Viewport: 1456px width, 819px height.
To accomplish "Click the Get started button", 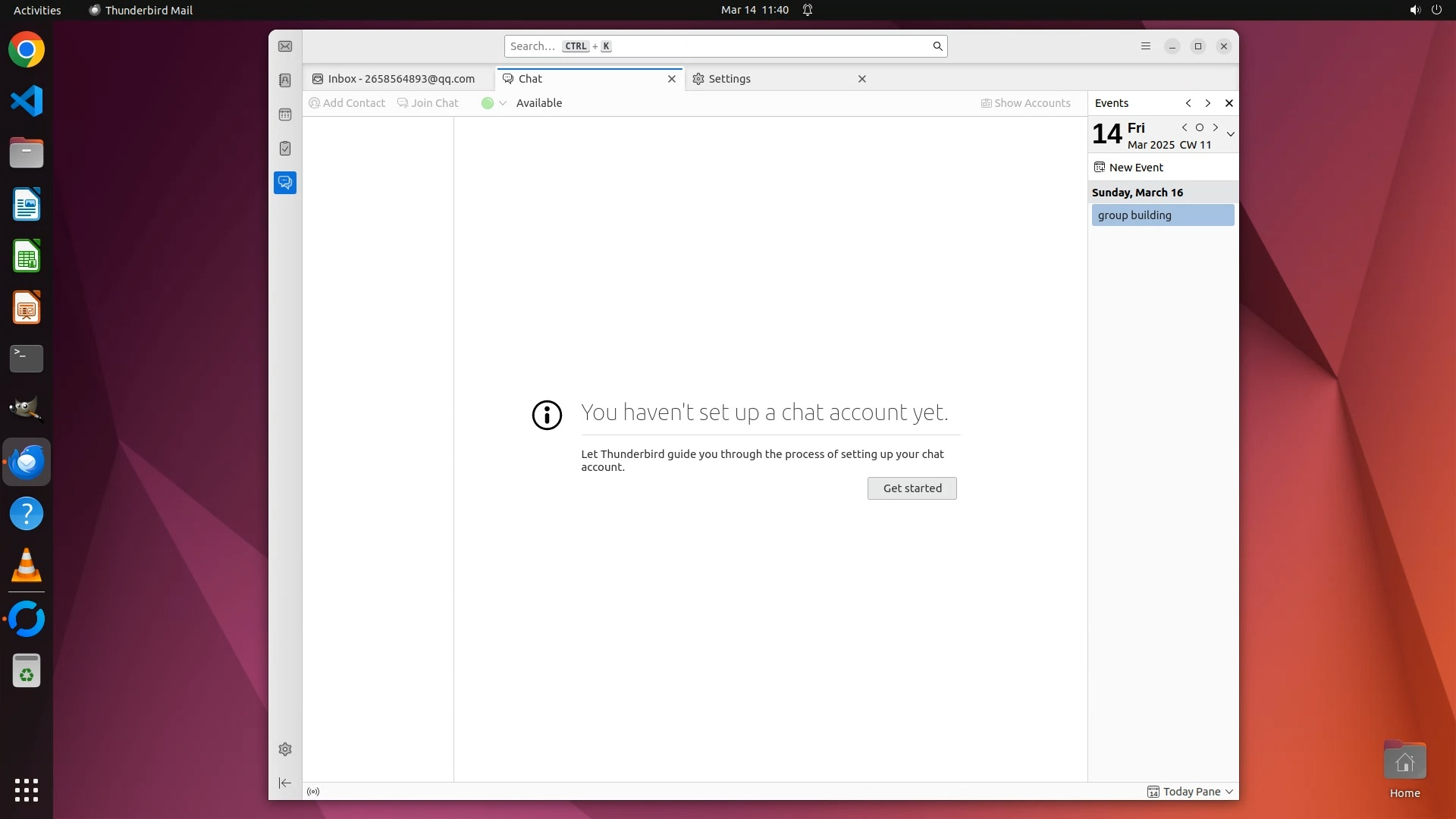I will click(912, 488).
